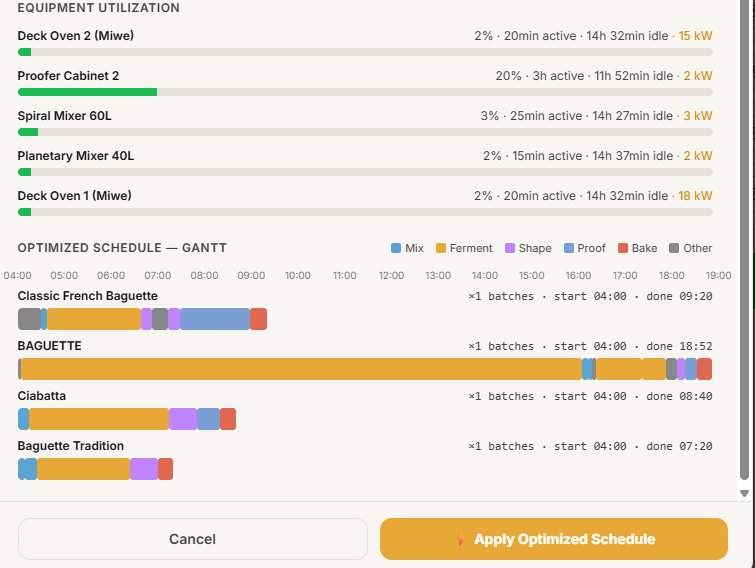Click the Proof legend color swatch
755x568 pixels.
pos(569,248)
